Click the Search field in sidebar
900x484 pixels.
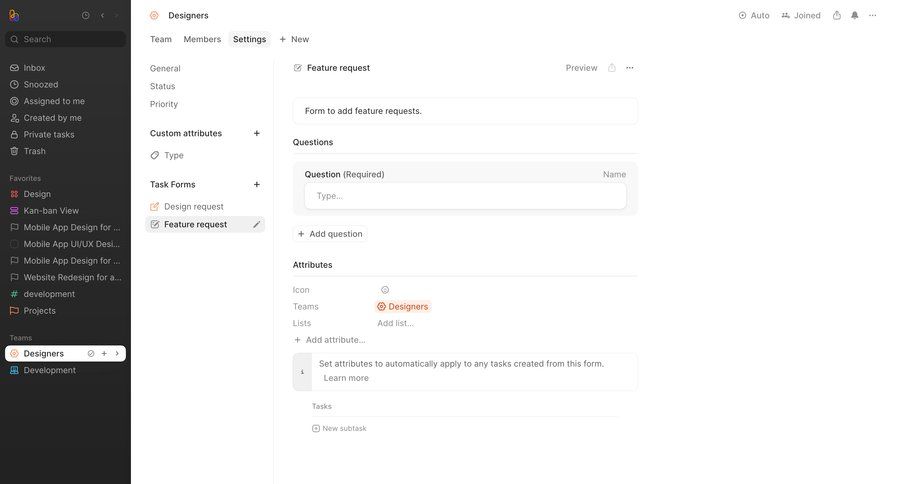65,39
